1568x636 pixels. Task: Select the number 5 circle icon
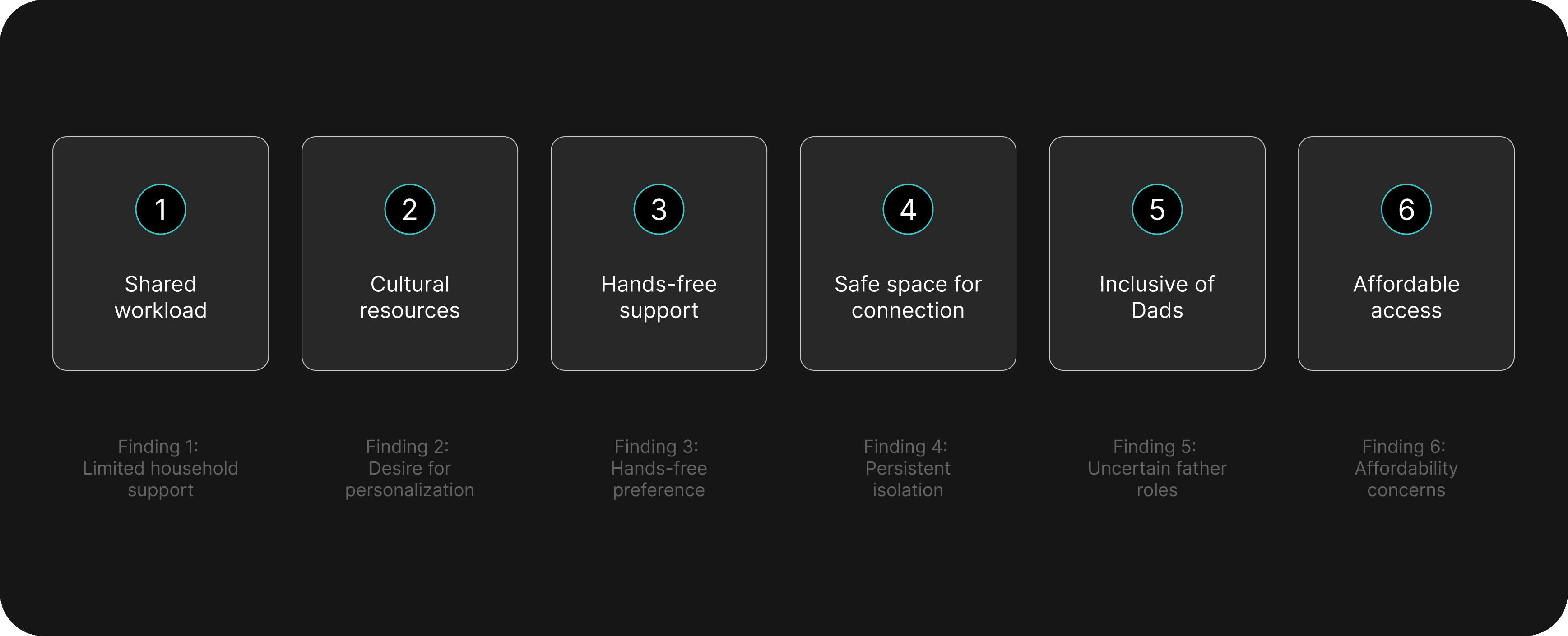coord(1157,209)
